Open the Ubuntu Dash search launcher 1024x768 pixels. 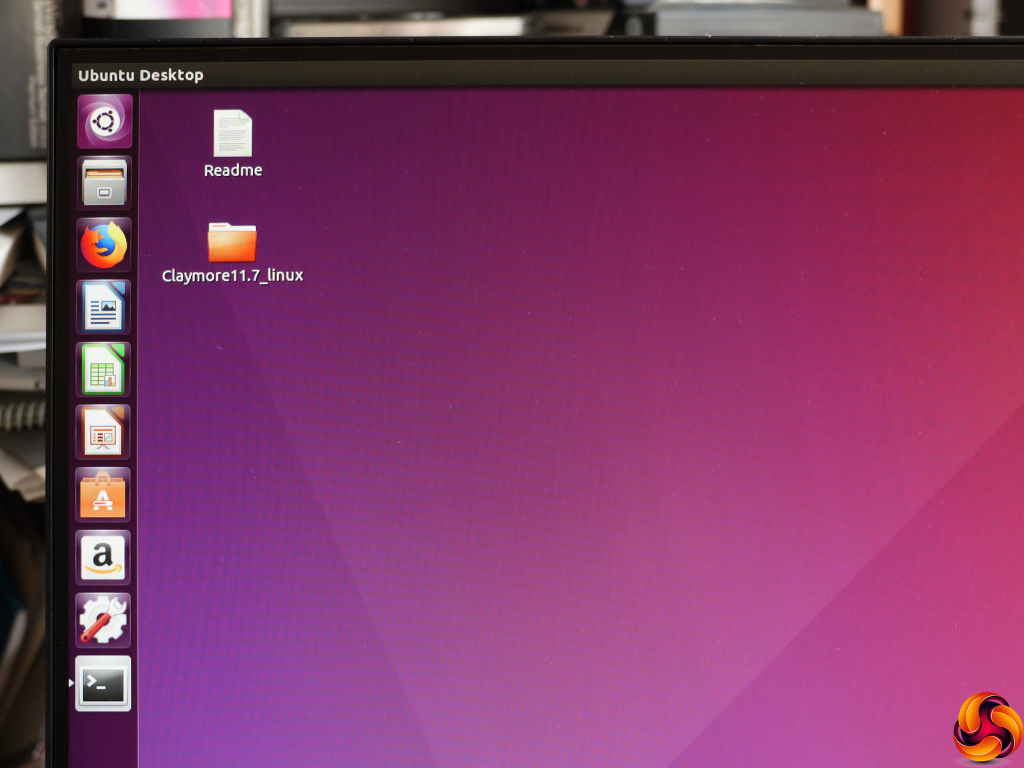[104, 121]
